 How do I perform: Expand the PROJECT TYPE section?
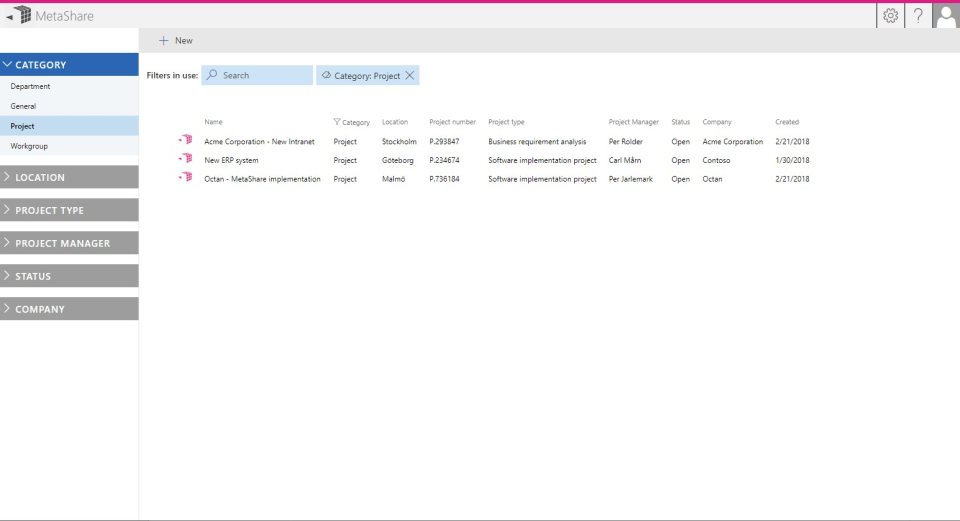point(69,210)
